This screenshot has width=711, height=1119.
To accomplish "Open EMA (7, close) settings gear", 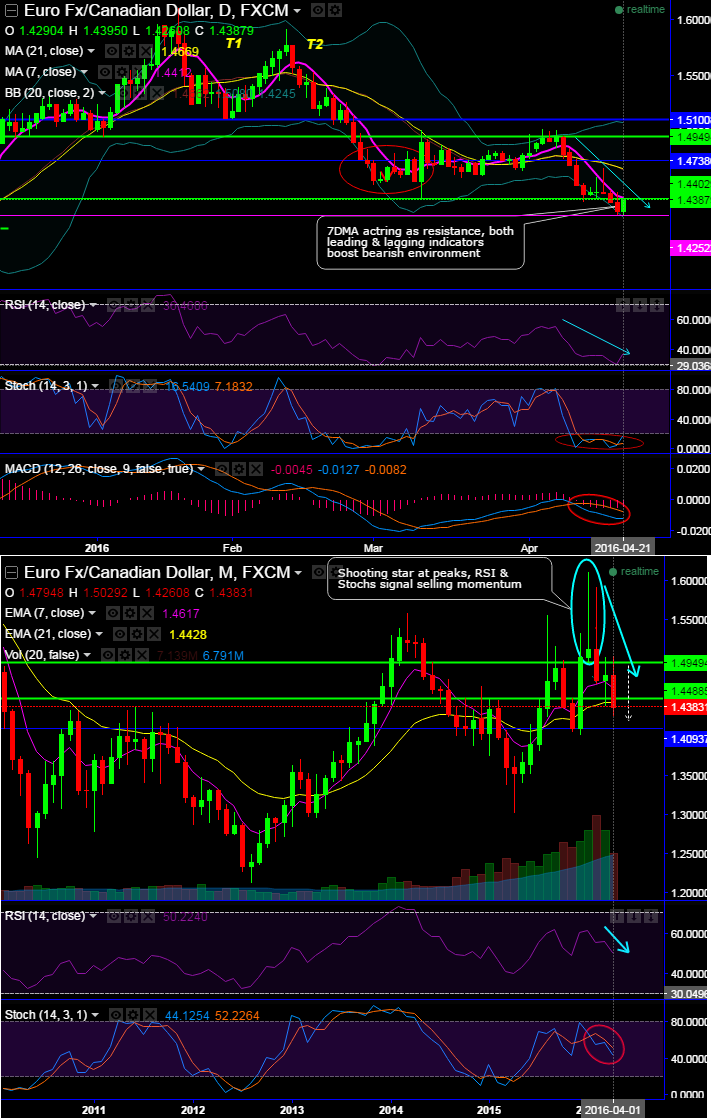I will coord(129,613).
